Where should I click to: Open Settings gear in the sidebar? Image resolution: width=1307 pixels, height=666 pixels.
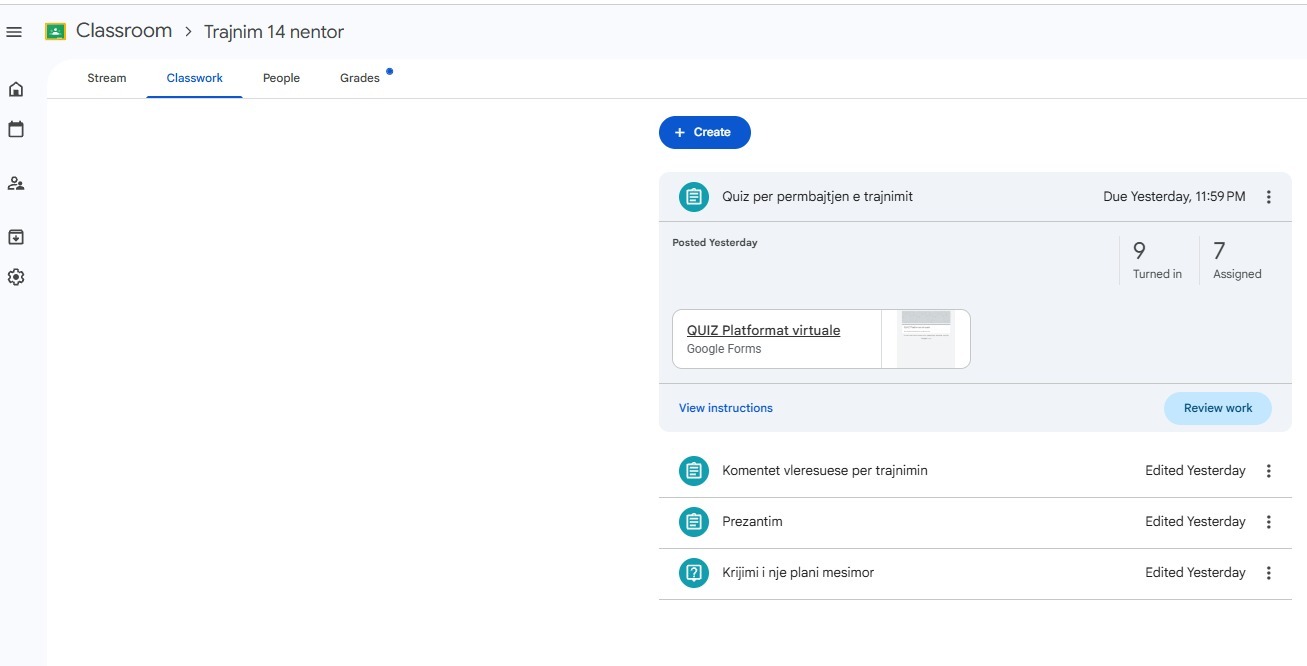click(x=16, y=277)
